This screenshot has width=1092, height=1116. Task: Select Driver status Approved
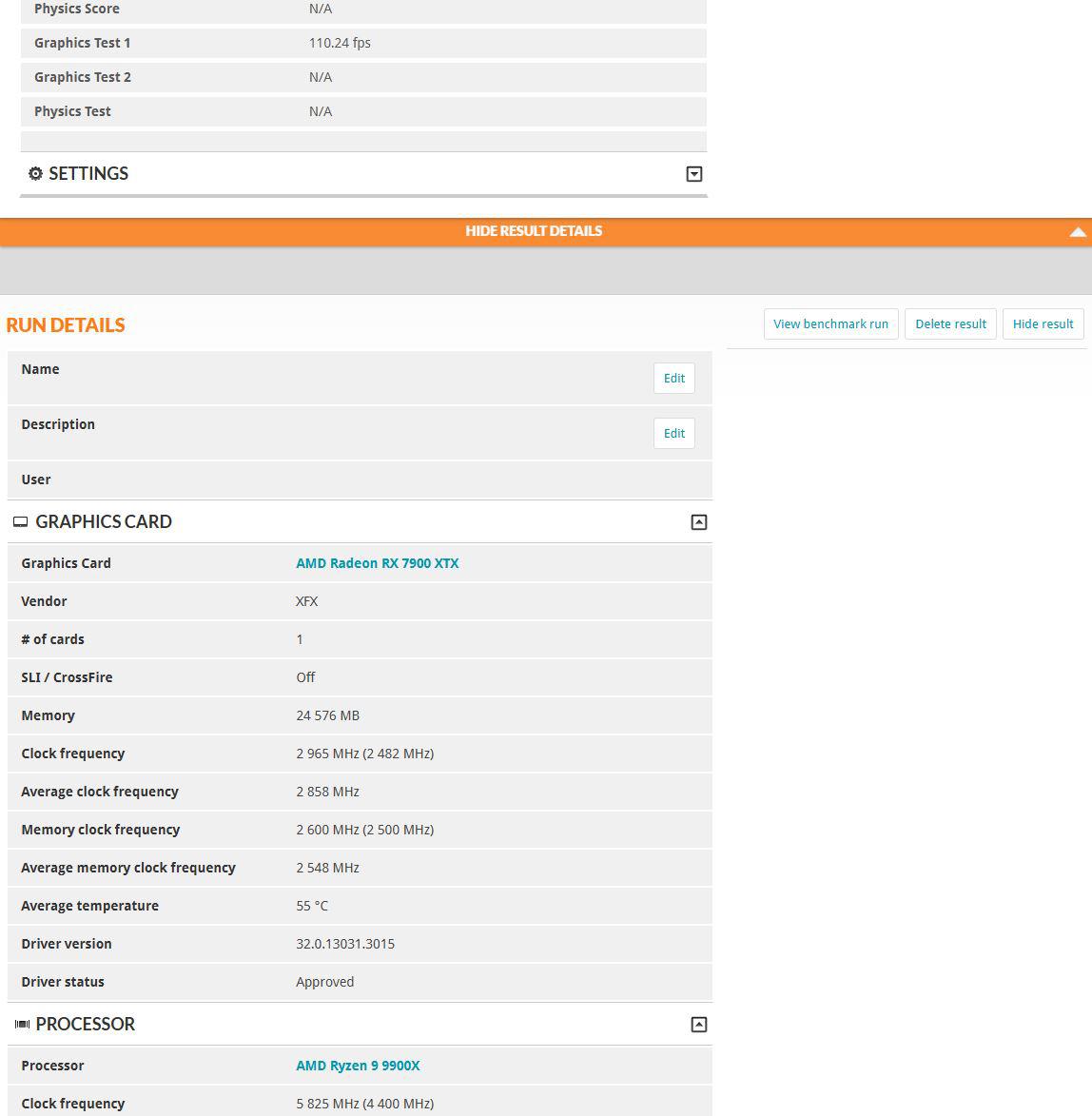pyautogui.click(x=324, y=982)
